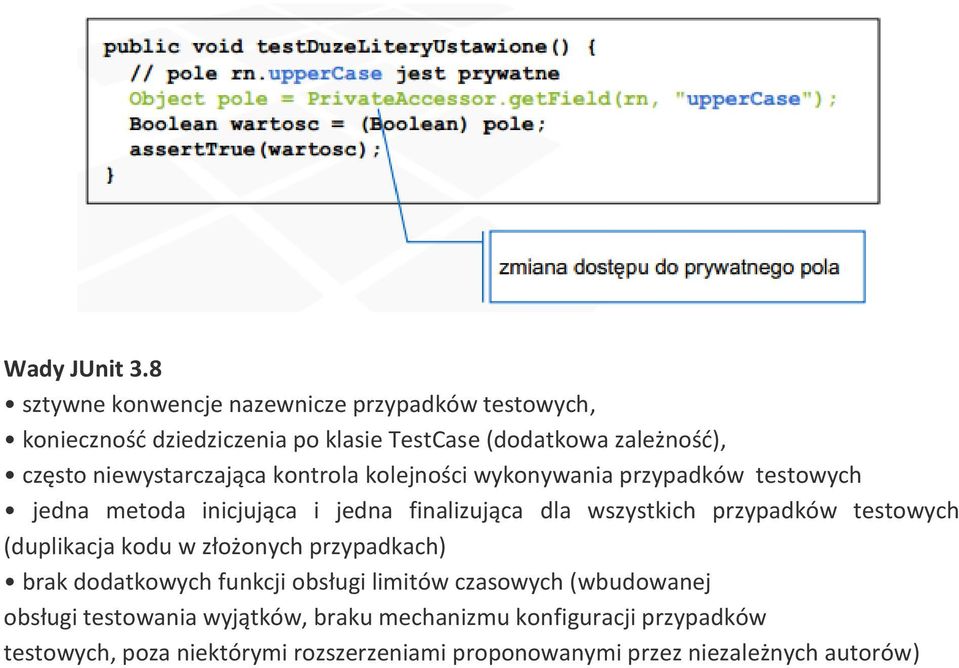The width and height of the screenshot is (959, 668).
Task: Click the bullet about dziedziczenia po klasie TestCase
Action: [365, 440]
